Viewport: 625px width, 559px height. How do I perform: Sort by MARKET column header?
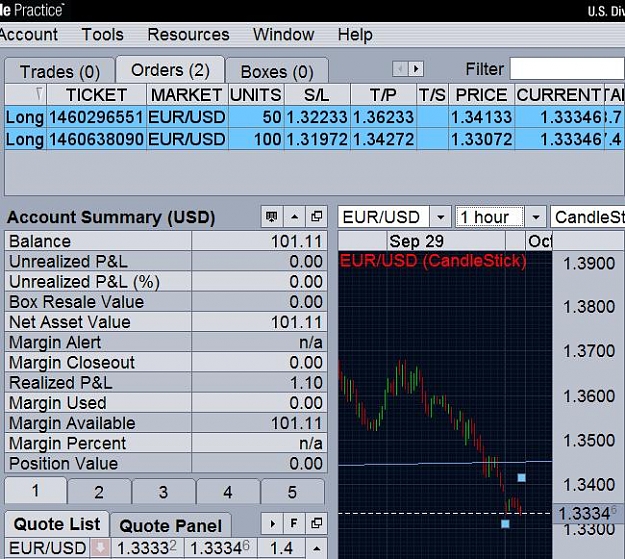(x=187, y=95)
